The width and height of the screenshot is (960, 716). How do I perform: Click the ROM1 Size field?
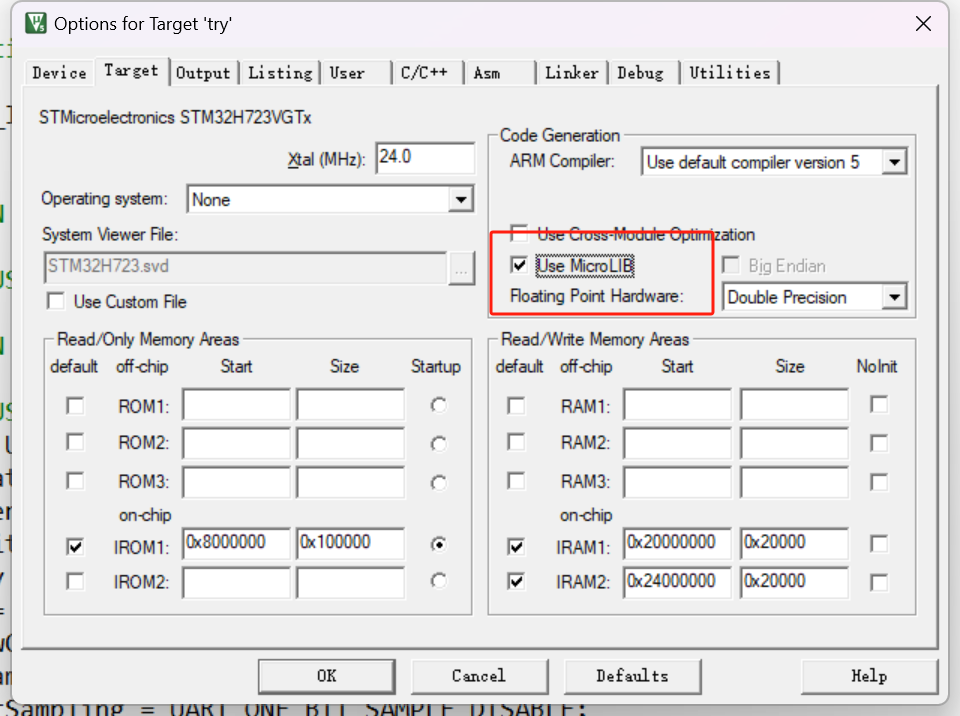[x=350, y=404]
